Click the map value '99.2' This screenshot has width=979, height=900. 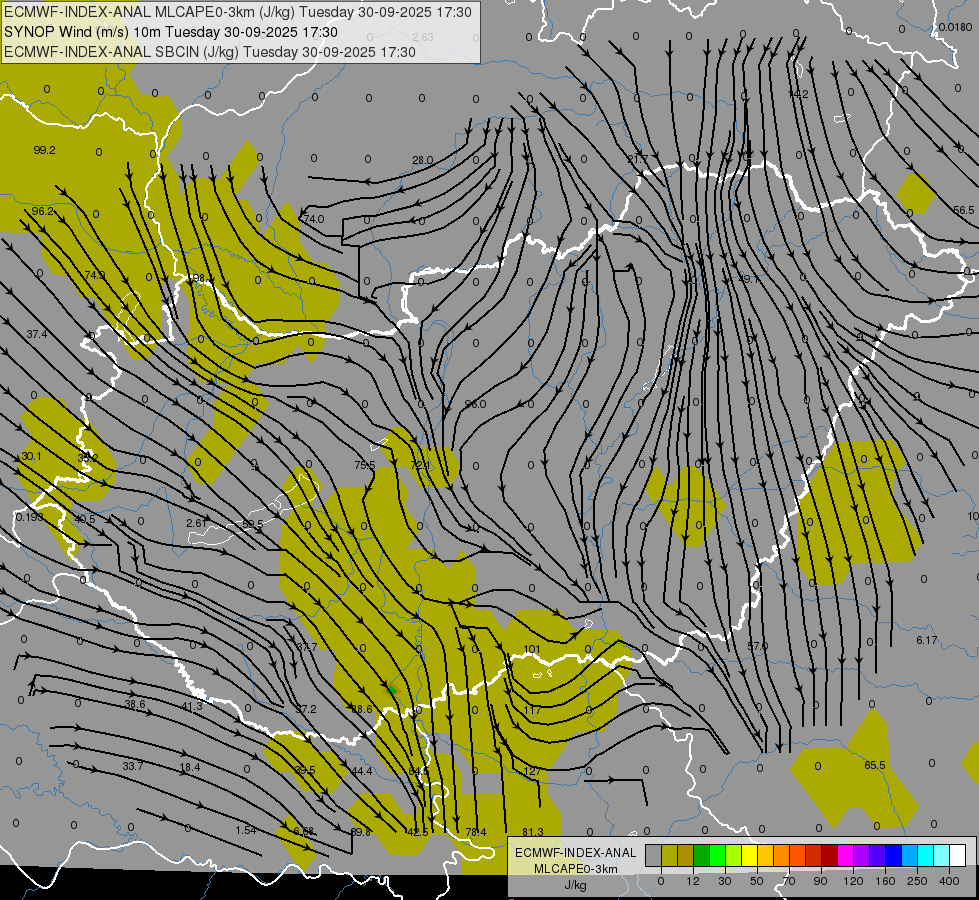[44, 150]
